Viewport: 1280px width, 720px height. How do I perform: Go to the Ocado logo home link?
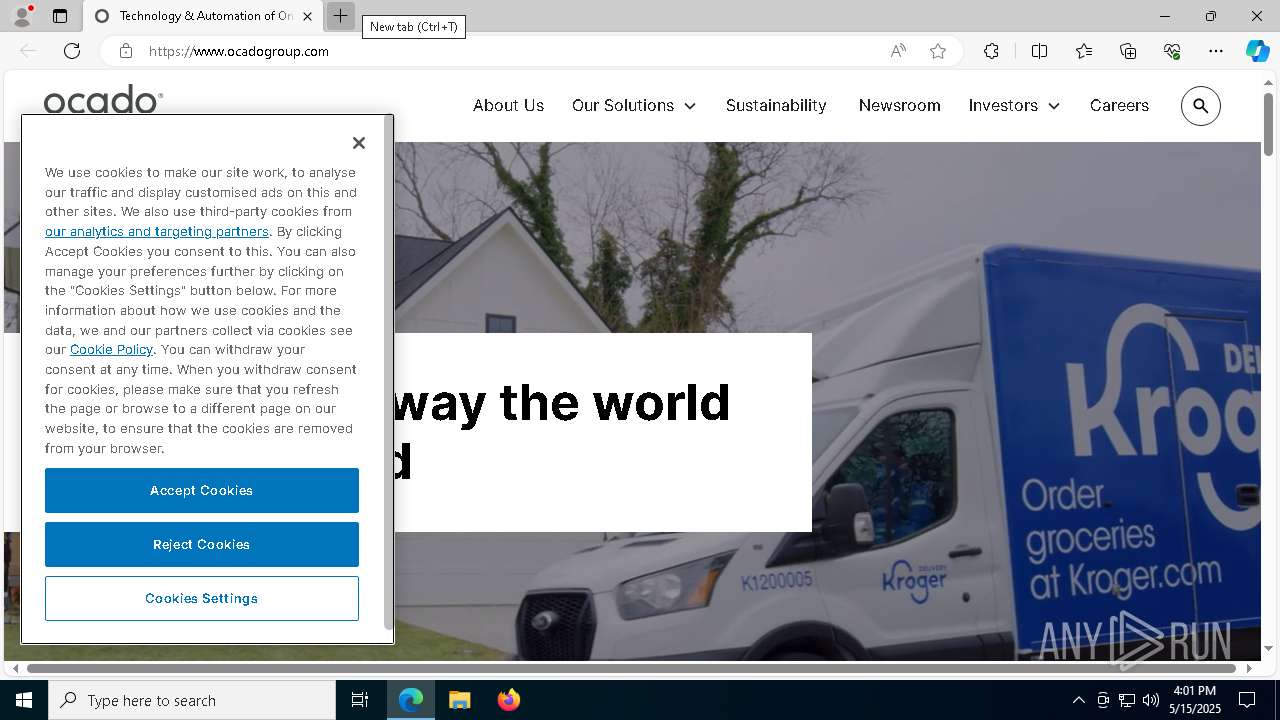(103, 100)
